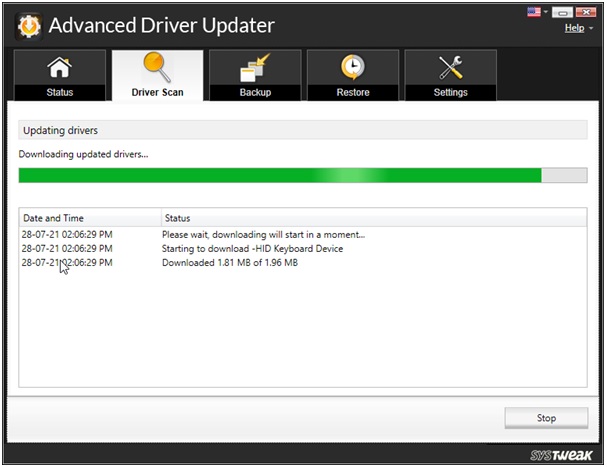Switch to the Status tab label

(x=60, y=93)
